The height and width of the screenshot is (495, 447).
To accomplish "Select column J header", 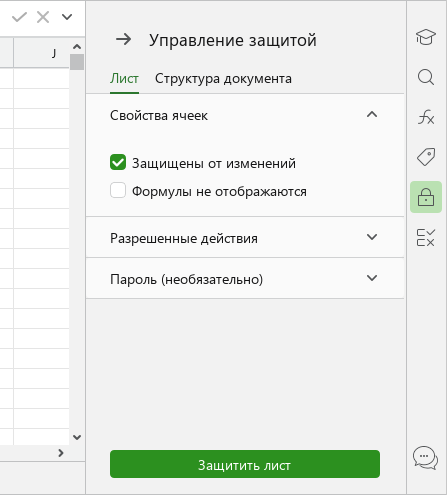I will 41,53.
